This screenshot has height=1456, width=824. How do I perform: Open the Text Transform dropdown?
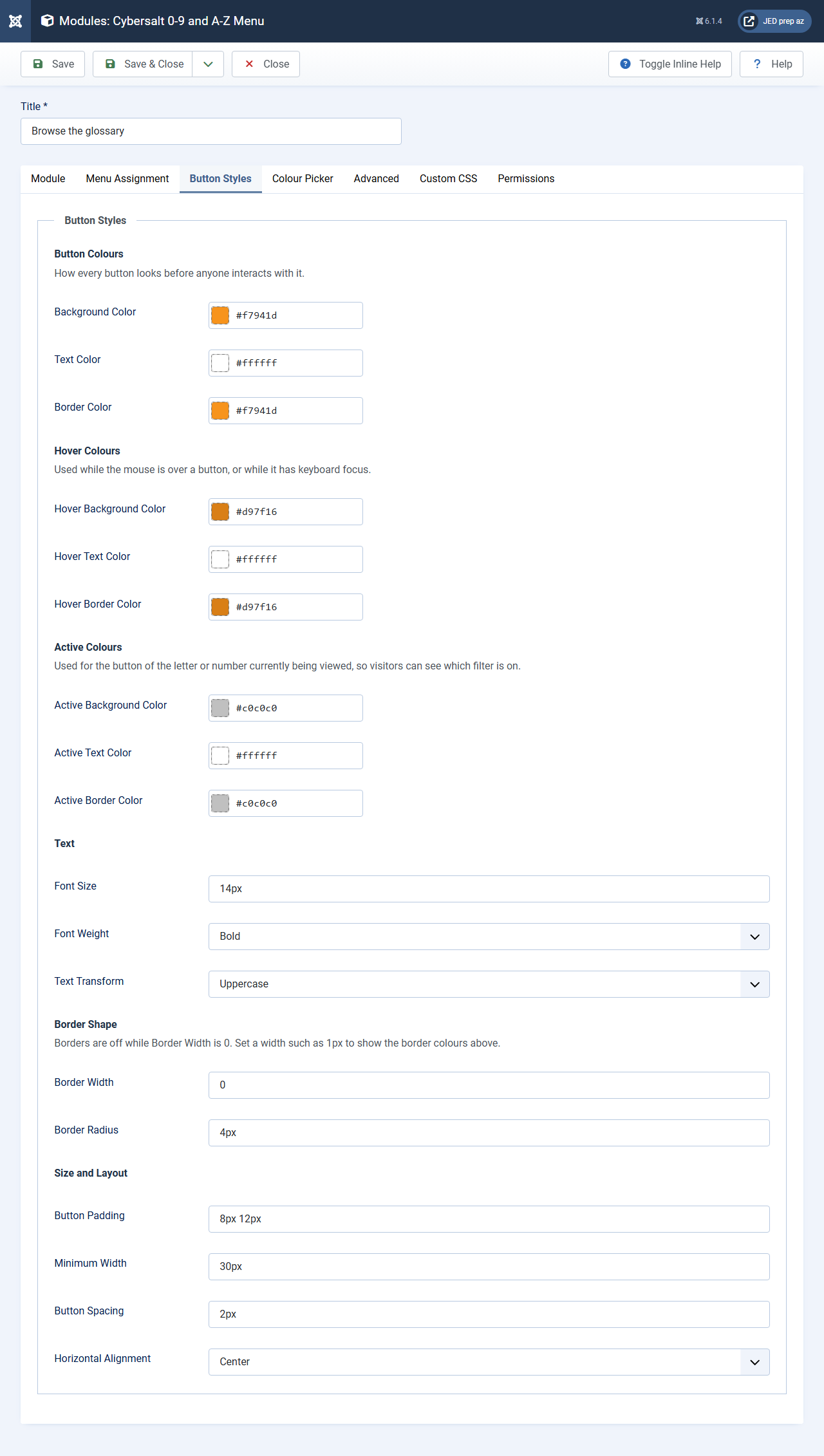(x=489, y=984)
